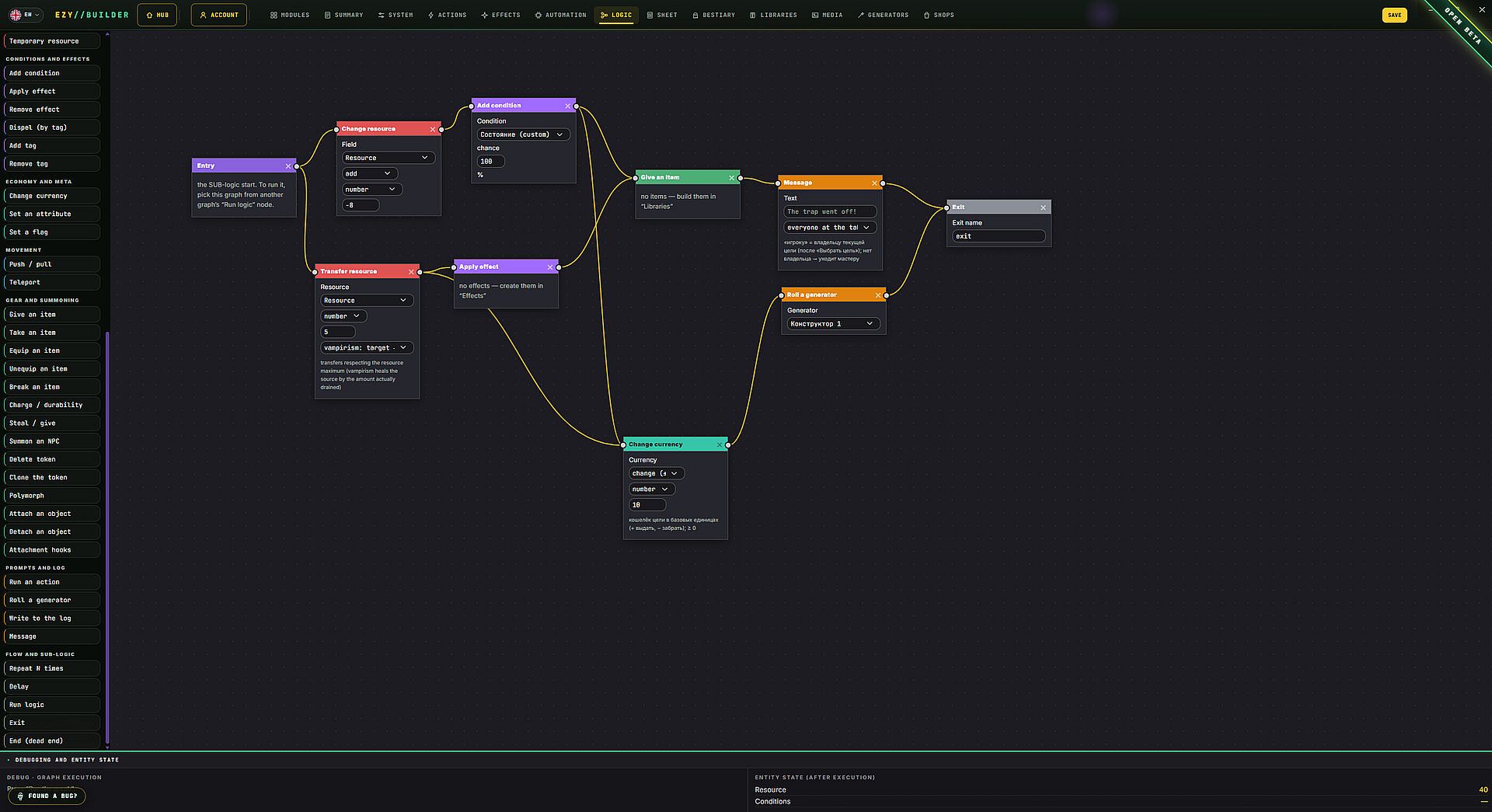Select Dispel (by tag) in palette
This screenshot has width=1492, height=812.
point(52,127)
